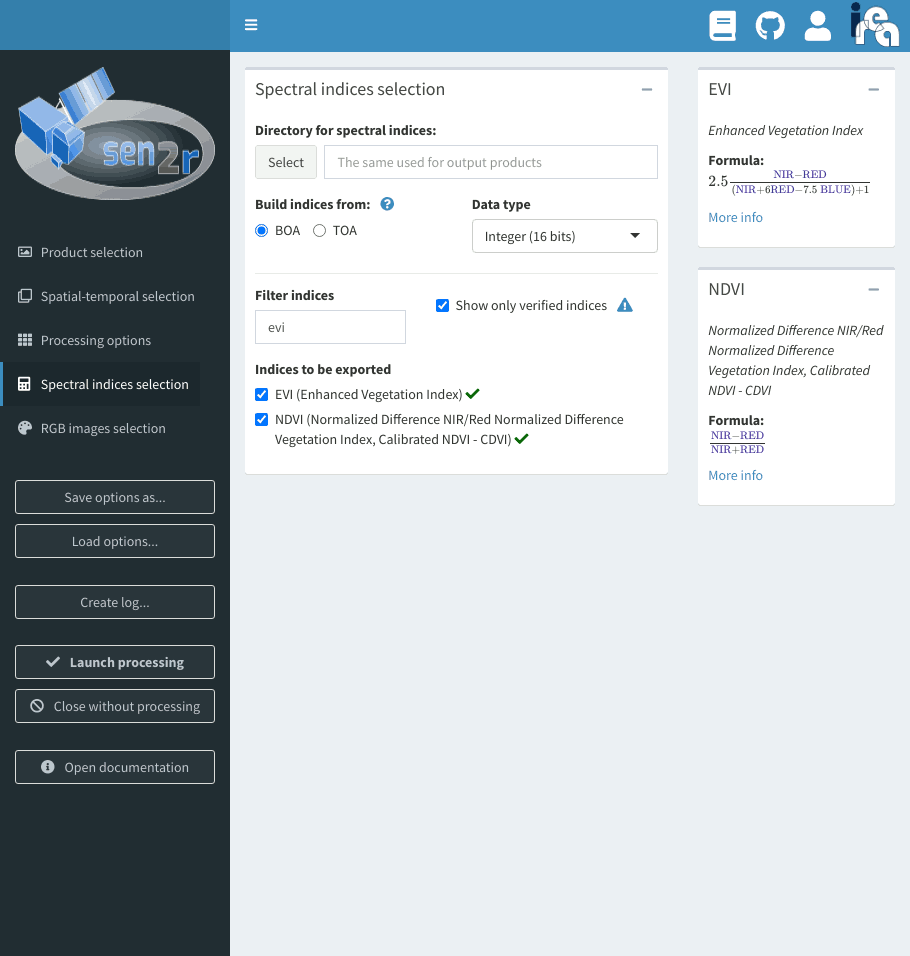Click Open documentation button
Viewport: 910px width, 956px height.
[x=115, y=766]
